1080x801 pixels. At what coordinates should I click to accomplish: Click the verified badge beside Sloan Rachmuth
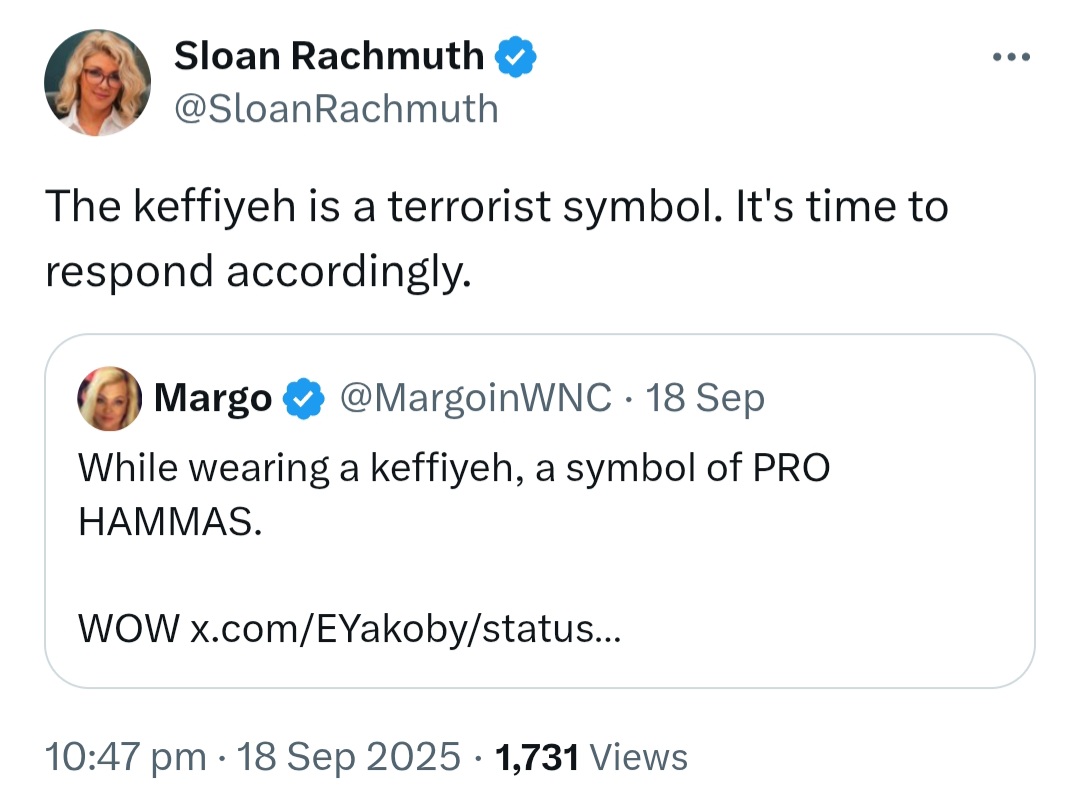pyautogui.click(x=517, y=57)
